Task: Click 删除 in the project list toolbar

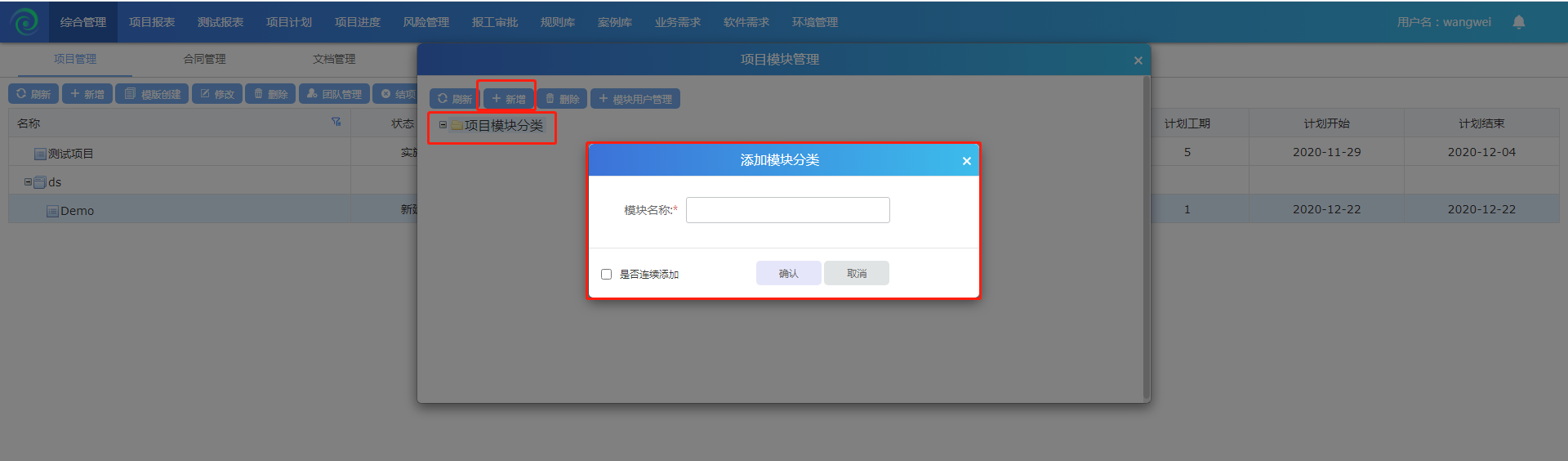Action: point(271,94)
